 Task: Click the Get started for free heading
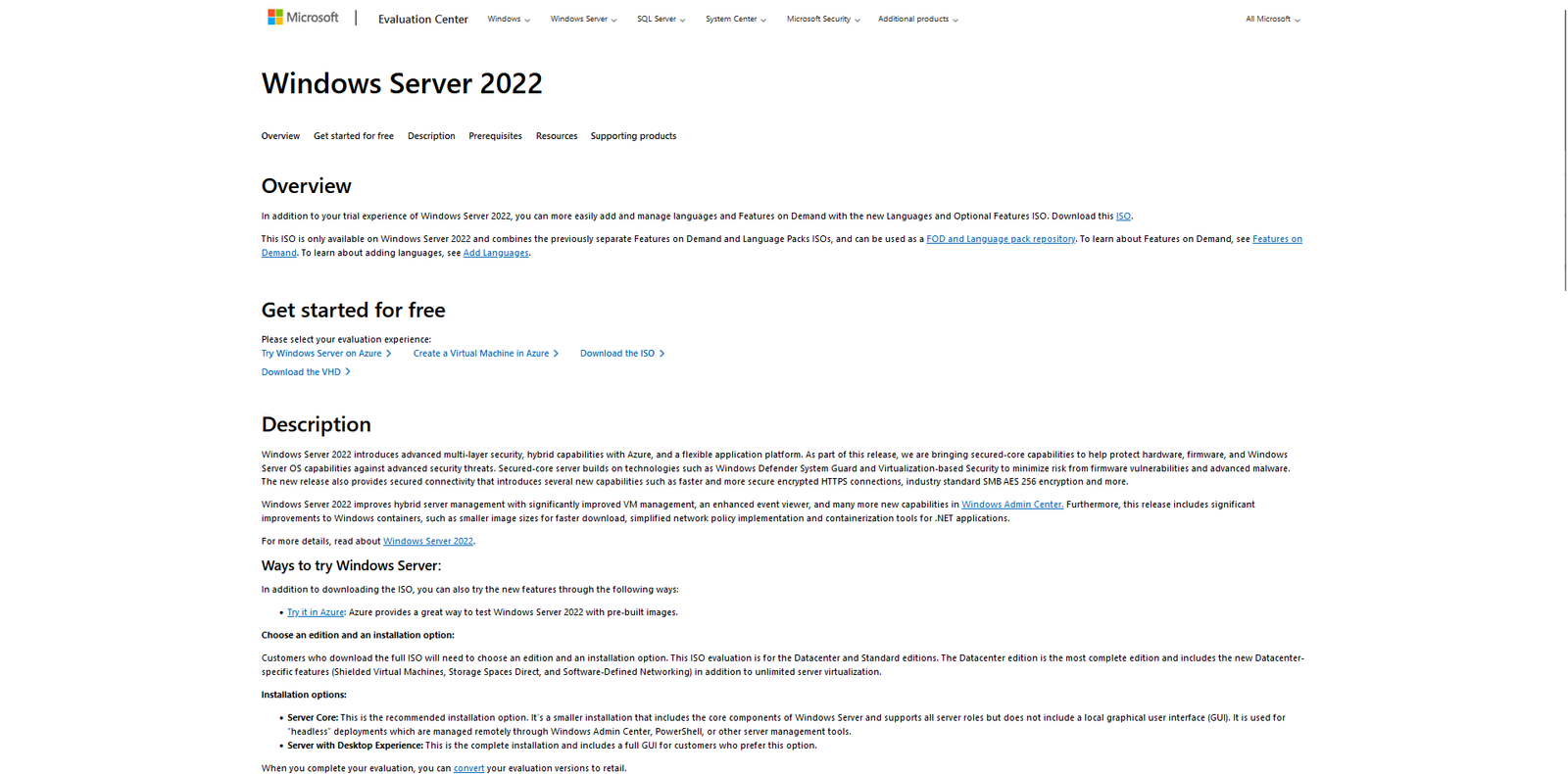pos(353,310)
